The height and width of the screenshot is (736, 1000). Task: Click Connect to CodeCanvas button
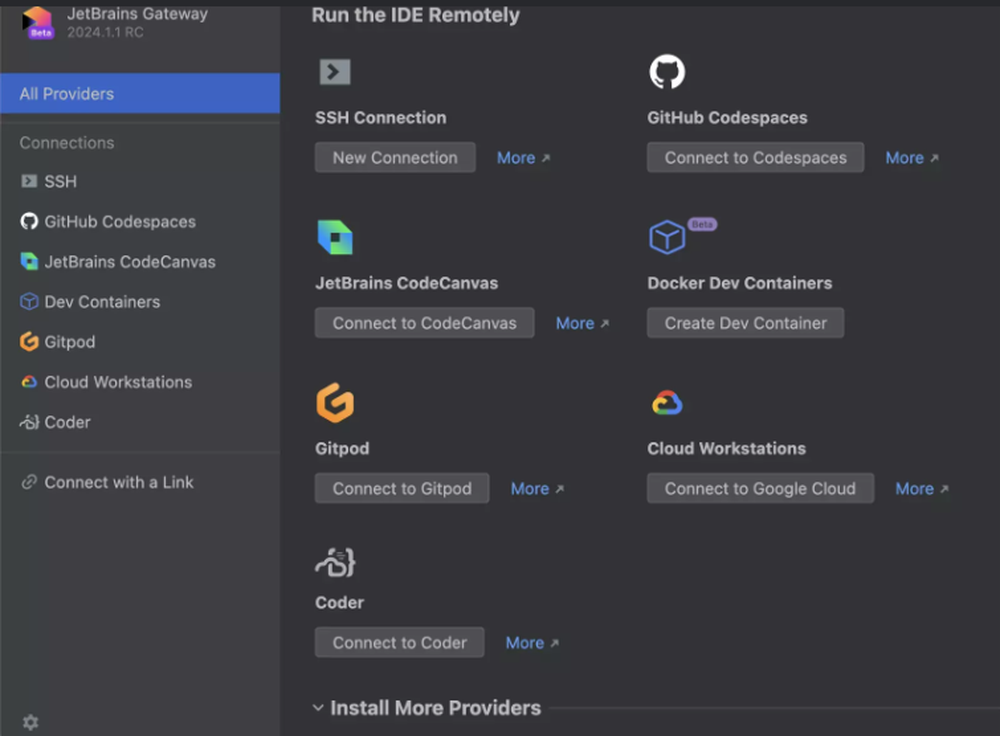point(424,323)
